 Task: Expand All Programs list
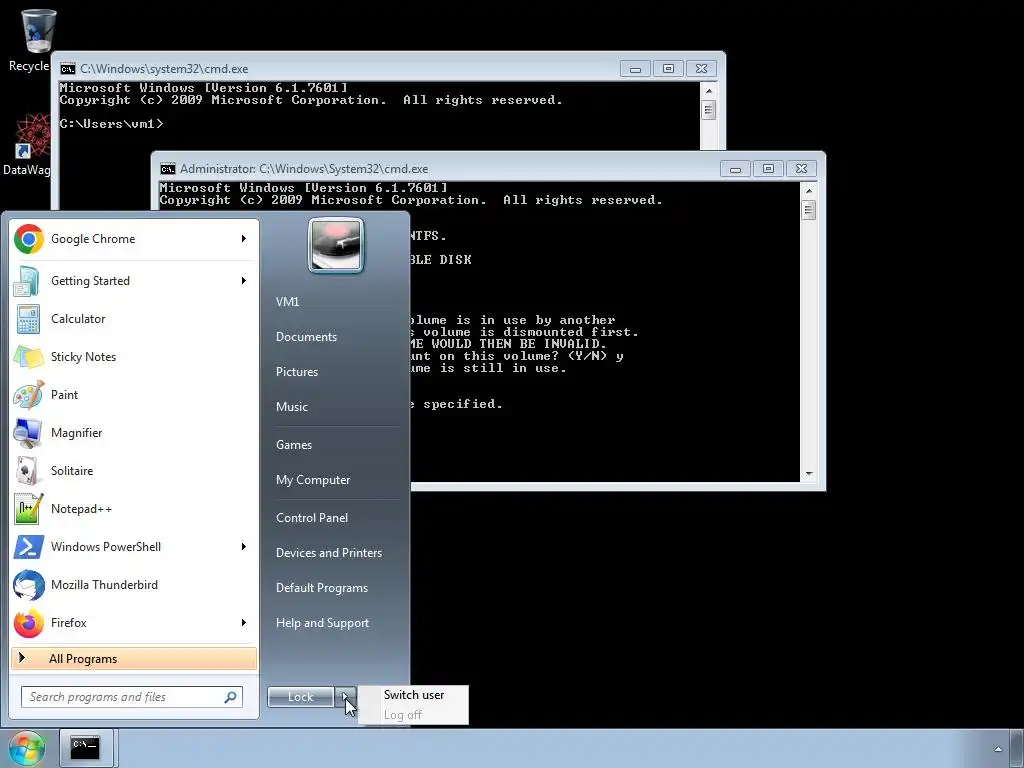pyautogui.click(x=134, y=658)
